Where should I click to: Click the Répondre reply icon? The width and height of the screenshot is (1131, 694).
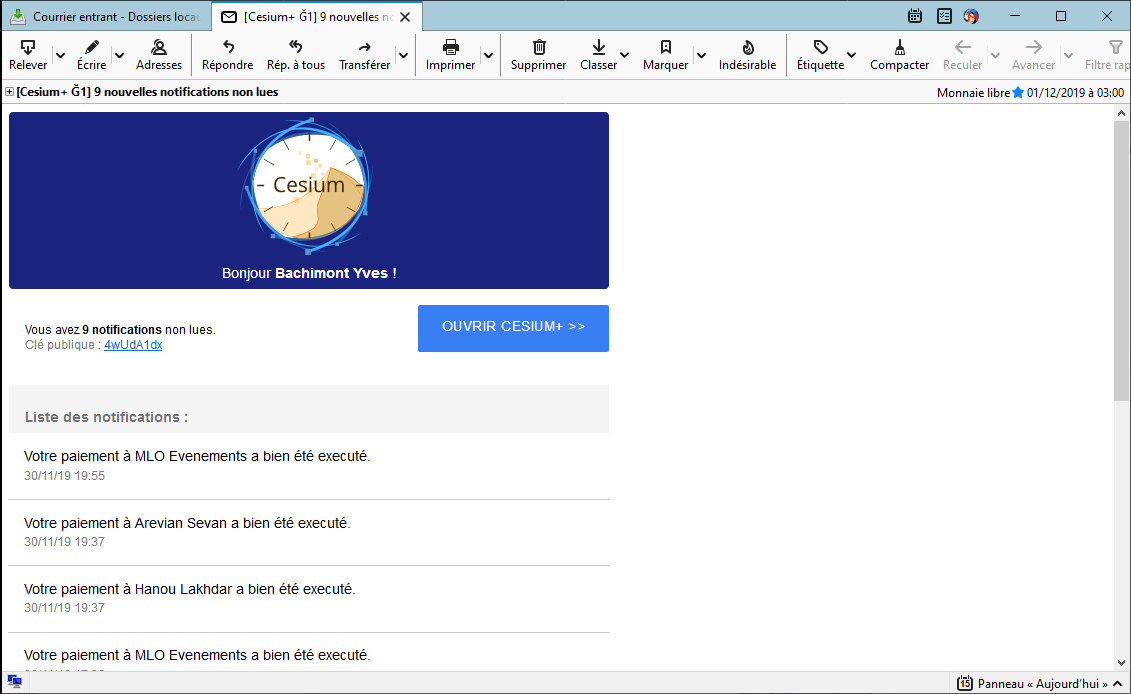[228, 48]
